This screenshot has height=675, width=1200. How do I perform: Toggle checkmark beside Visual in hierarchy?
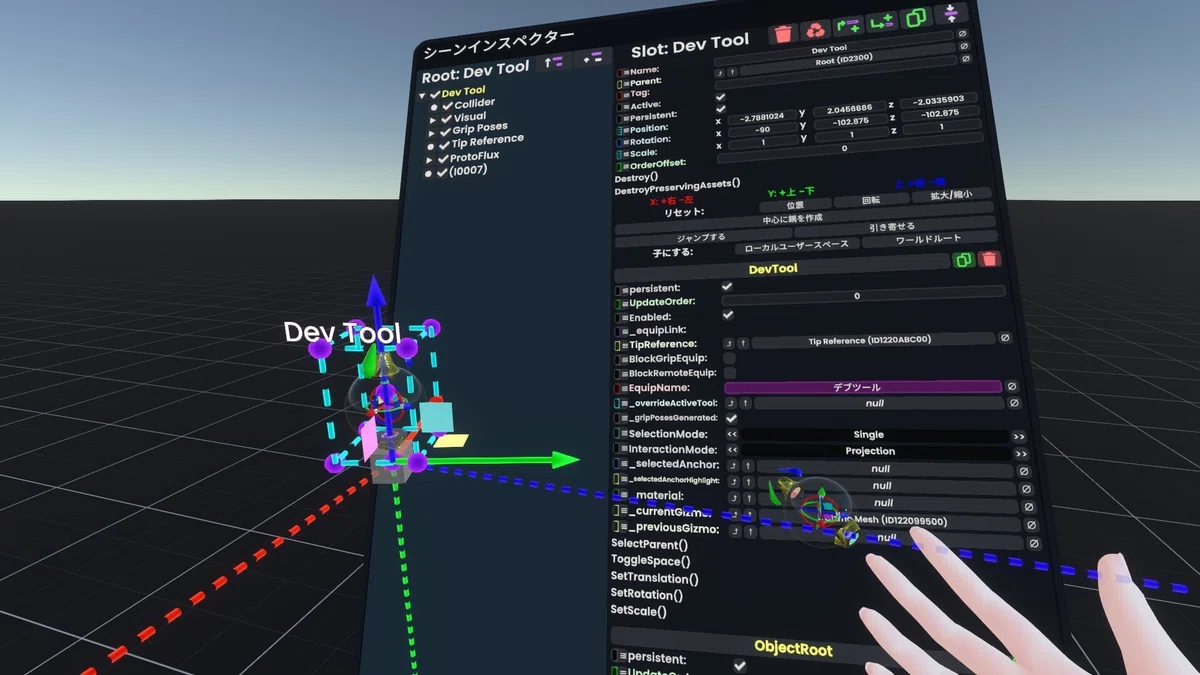[x=446, y=118]
